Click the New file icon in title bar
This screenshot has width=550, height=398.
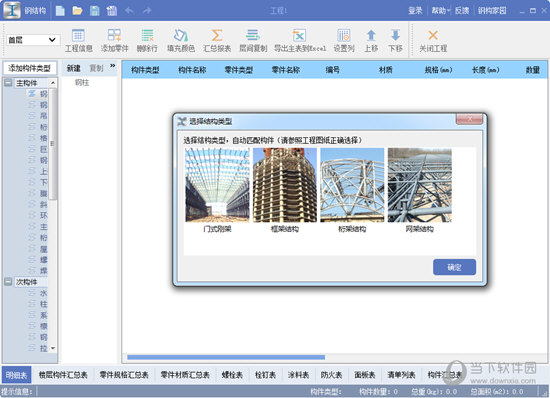point(60,11)
